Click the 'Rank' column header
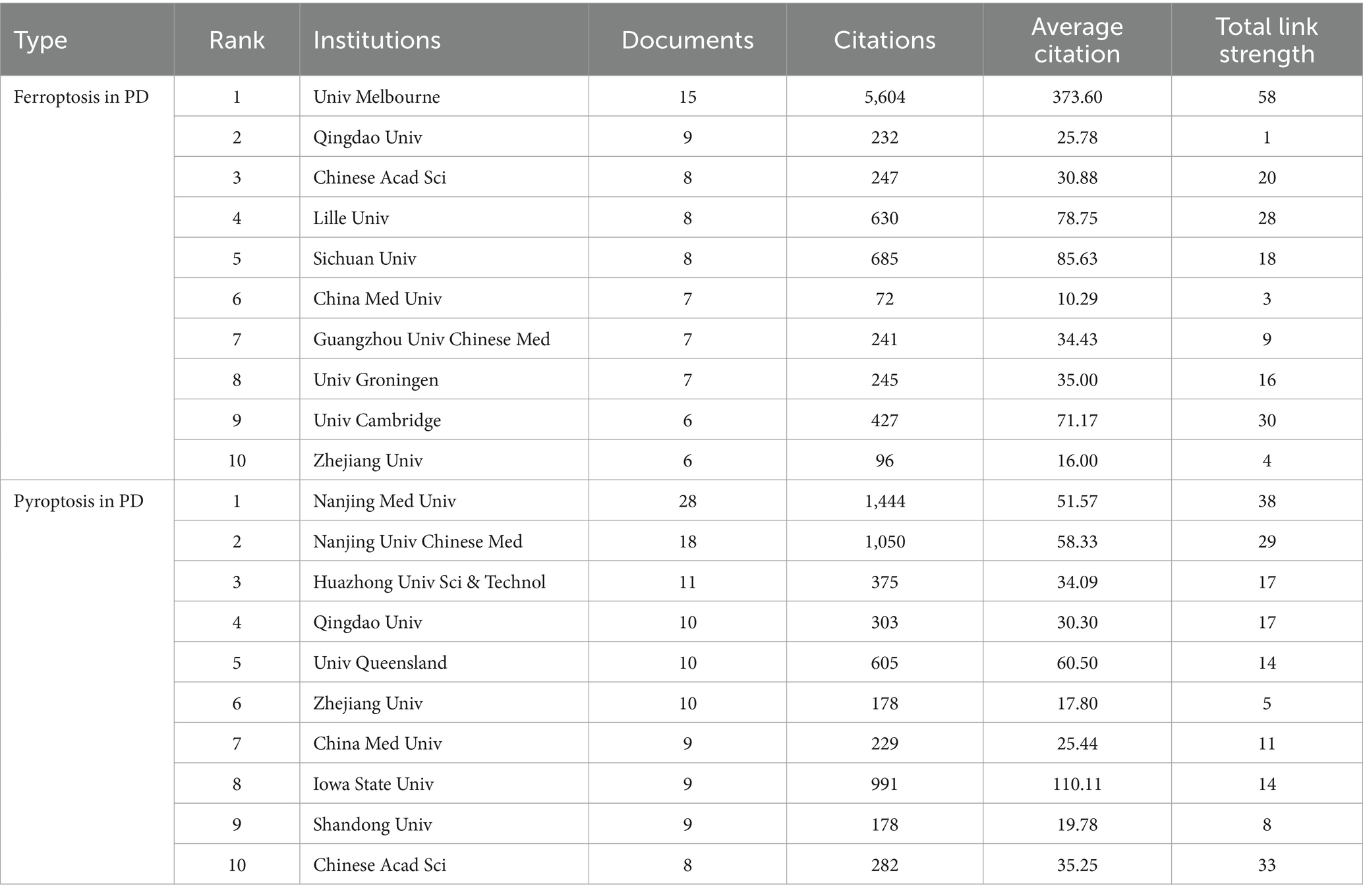1363x896 pixels. pyautogui.click(x=237, y=40)
